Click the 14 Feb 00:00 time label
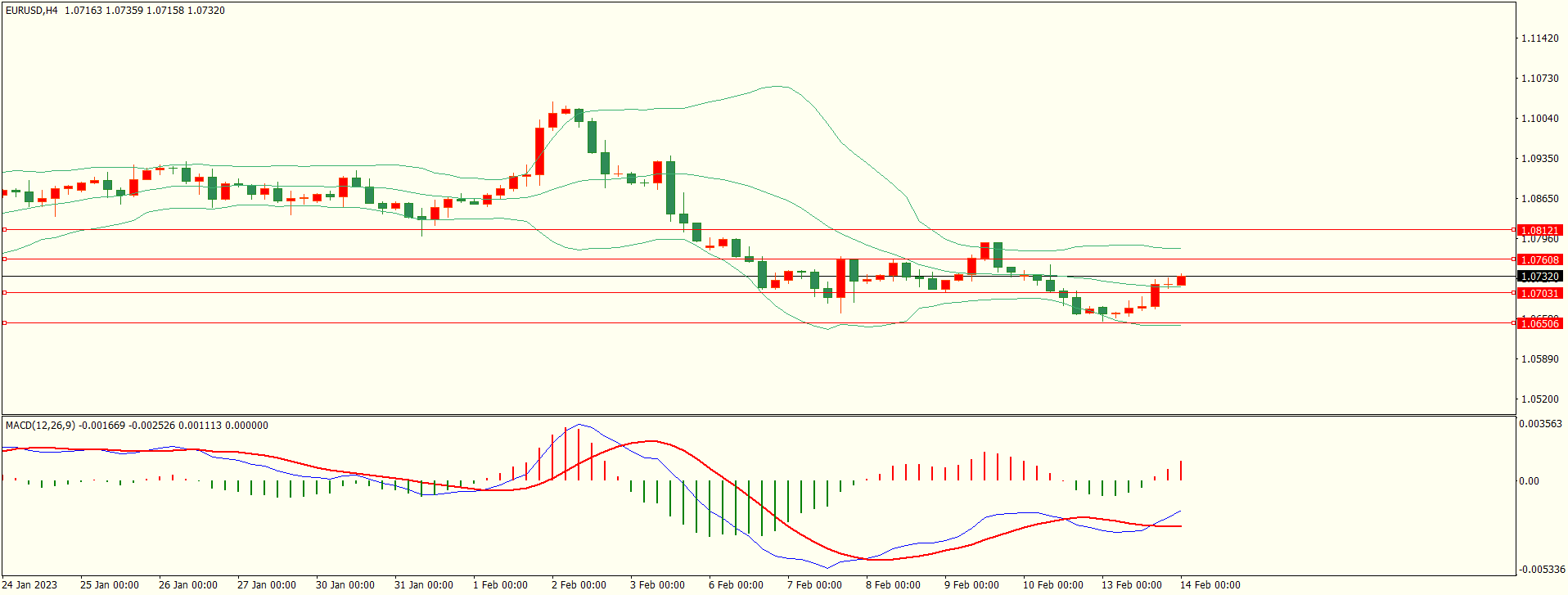Viewport: 1568px width, 595px height. (x=1210, y=584)
